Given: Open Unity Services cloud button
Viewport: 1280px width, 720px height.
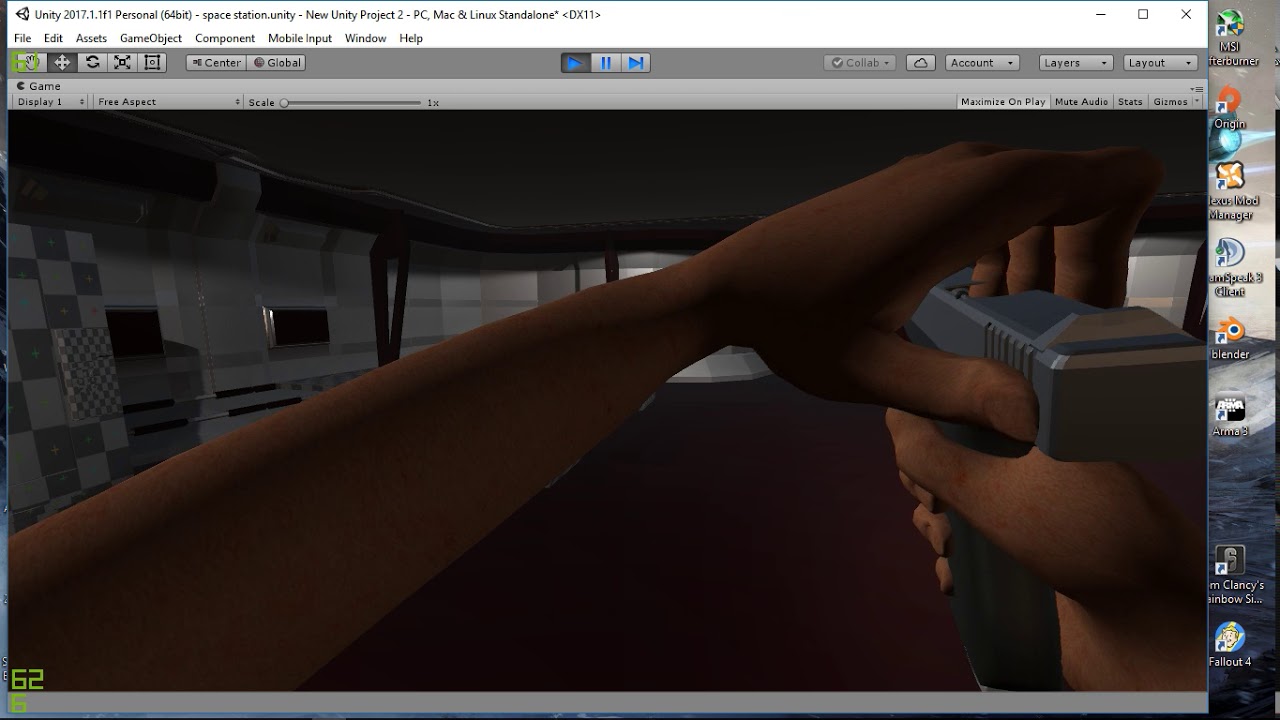Looking at the screenshot, I should pos(920,62).
